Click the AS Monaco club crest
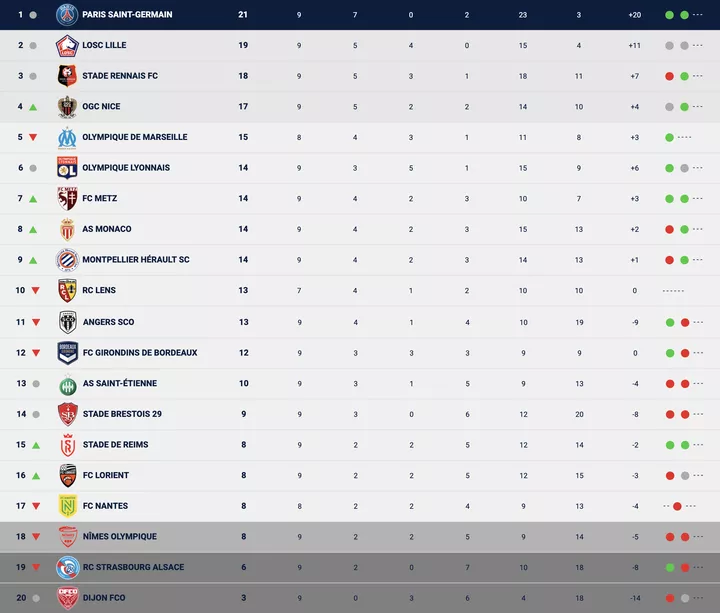This screenshot has height=613, width=720. [67, 229]
